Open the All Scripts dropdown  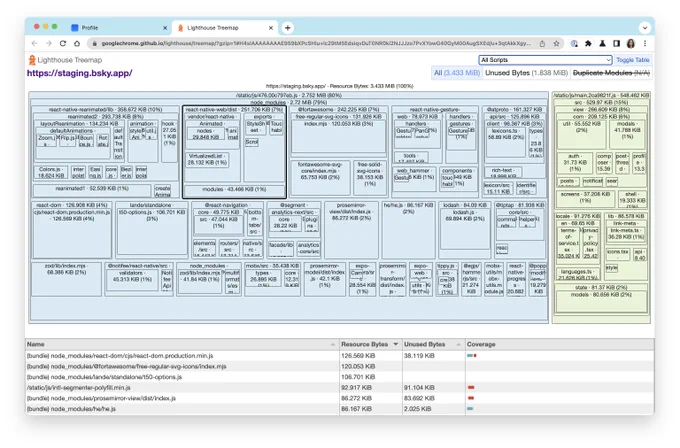click(545, 60)
